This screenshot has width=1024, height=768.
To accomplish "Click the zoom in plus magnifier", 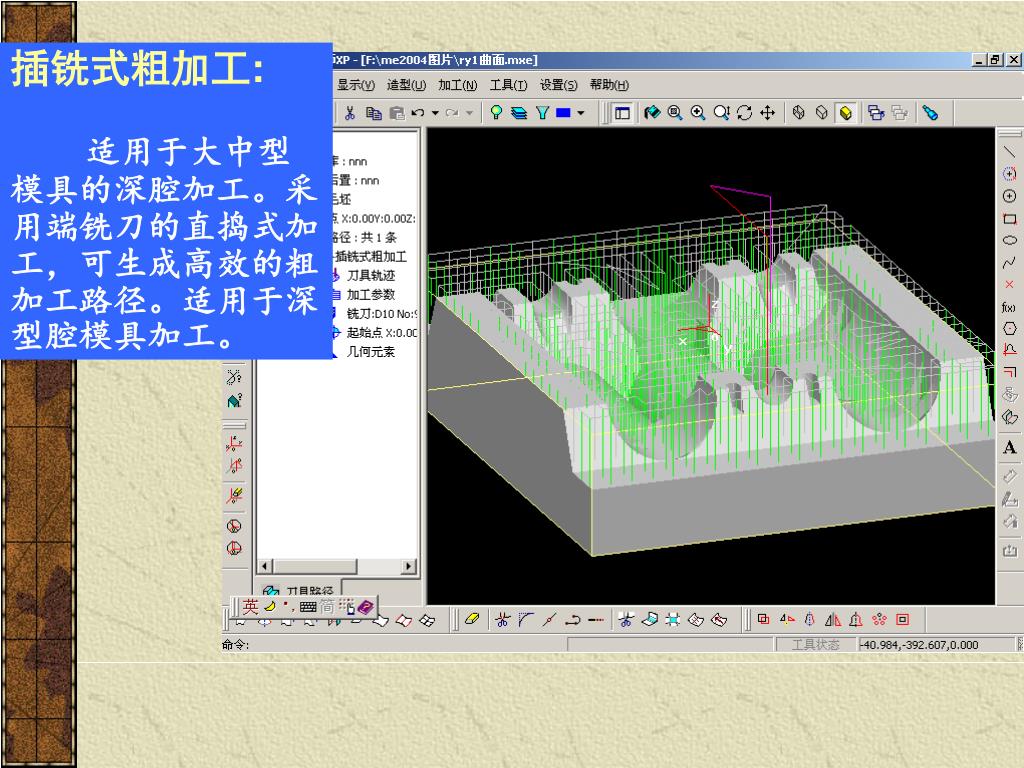I will pyautogui.click(x=698, y=113).
